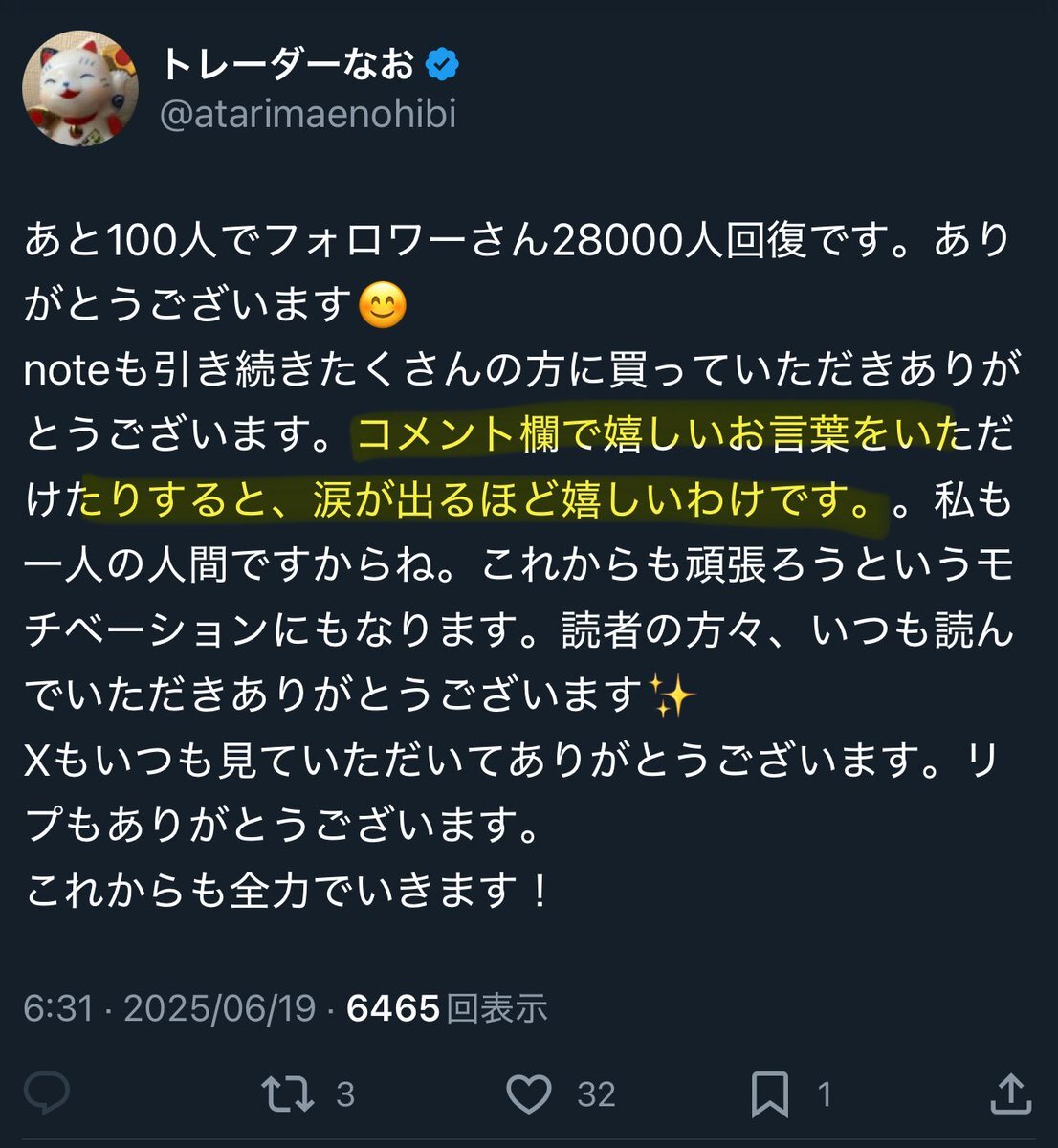
Task: Click the sparkles emoji in the post
Action: point(671,694)
